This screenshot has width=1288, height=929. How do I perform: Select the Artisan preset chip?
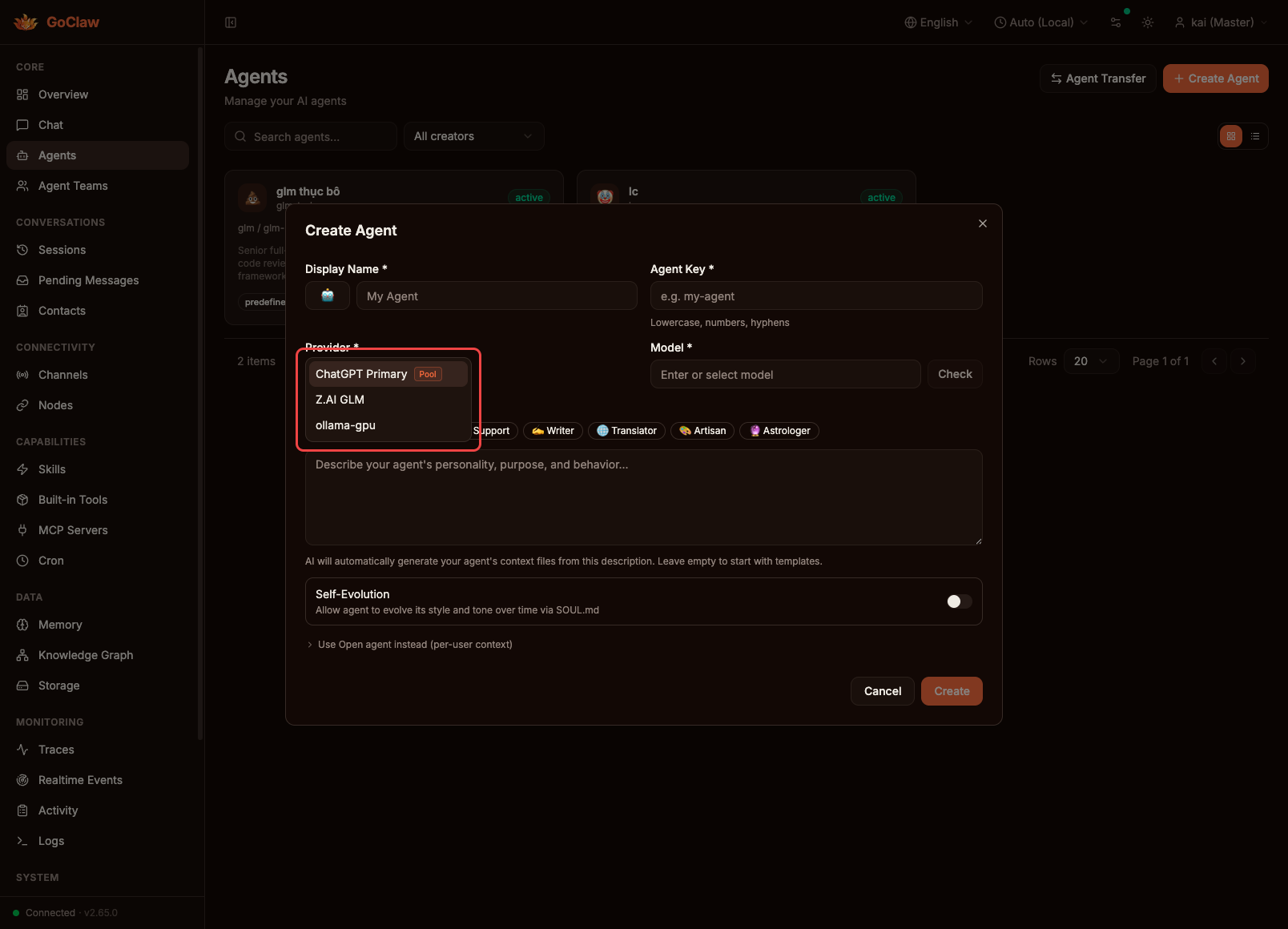(702, 431)
